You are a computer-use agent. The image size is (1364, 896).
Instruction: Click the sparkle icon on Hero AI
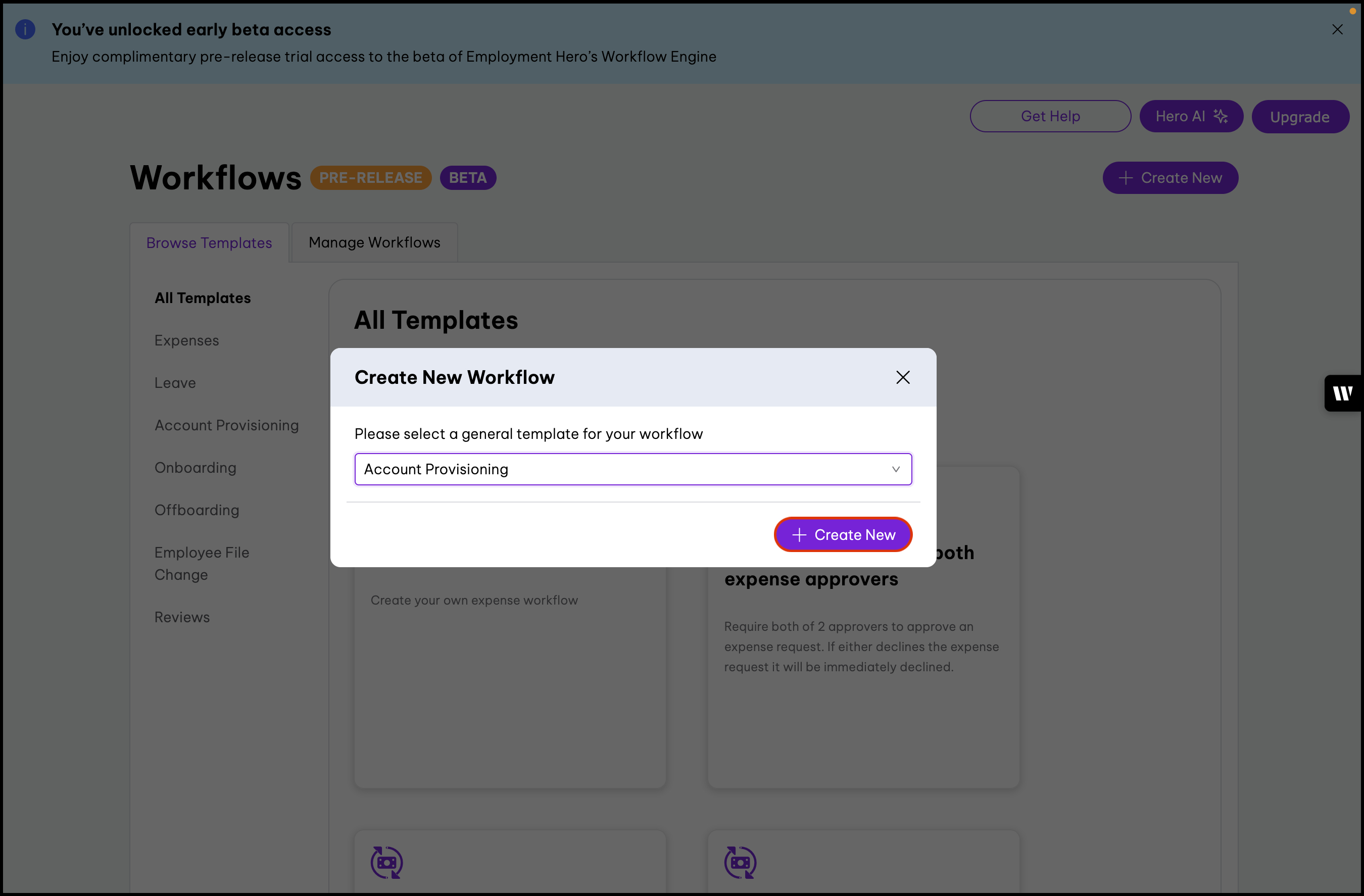click(x=1221, y=116)
